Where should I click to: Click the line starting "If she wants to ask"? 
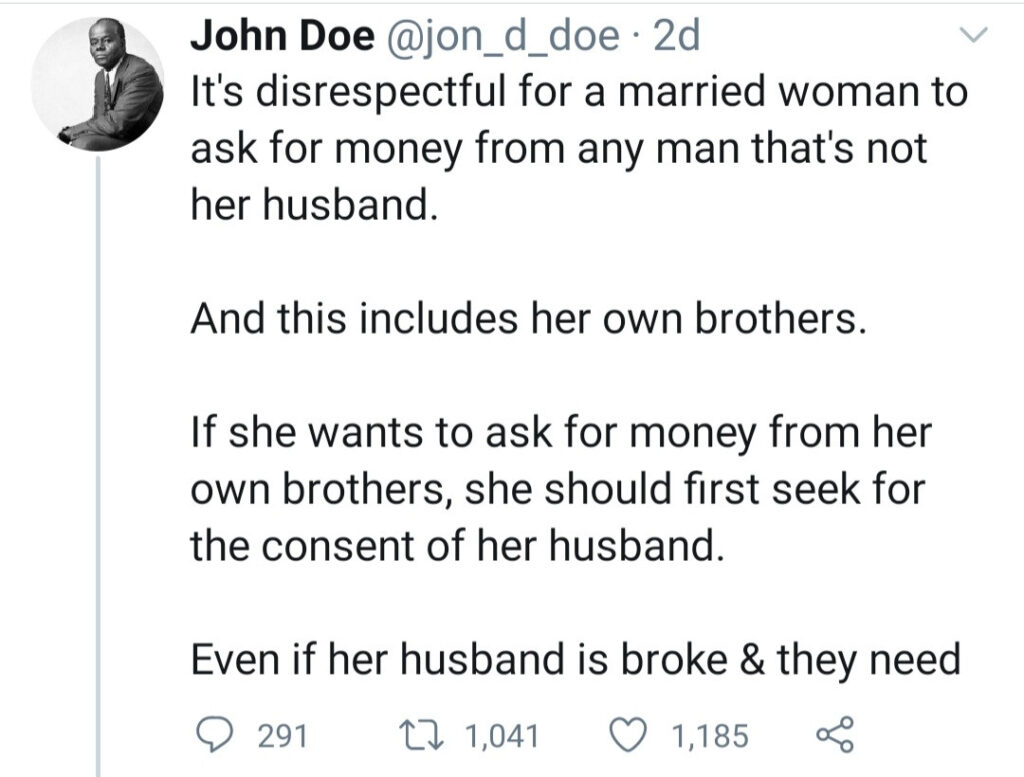tap(561, 432)
